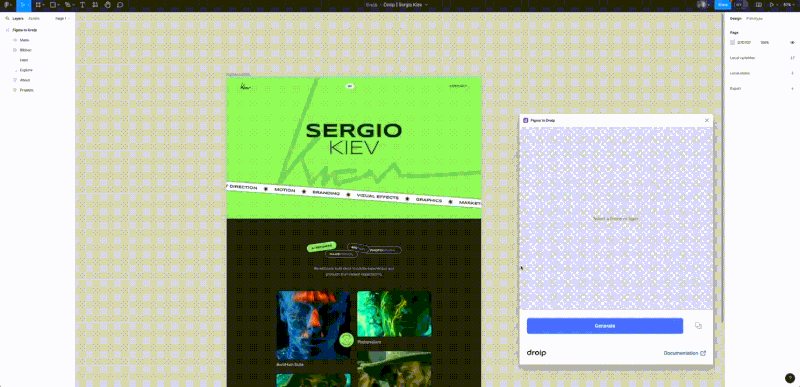Open the Resources components tool
800x387 pixels.
coord(95,5)
